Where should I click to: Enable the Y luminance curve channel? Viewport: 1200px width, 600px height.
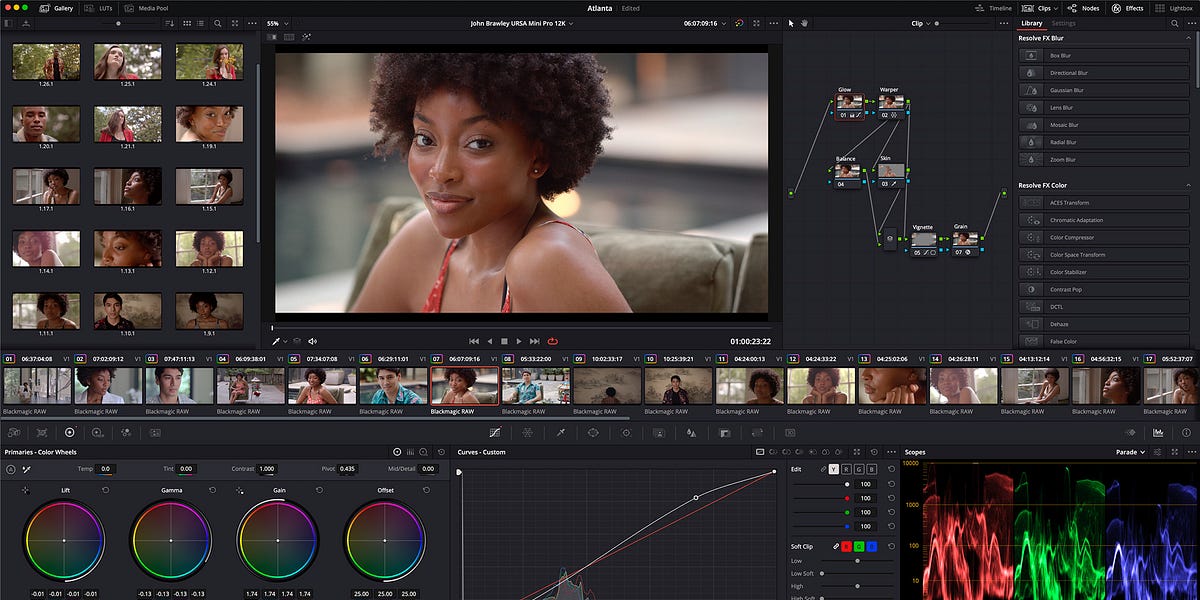(x=833, y=469)
